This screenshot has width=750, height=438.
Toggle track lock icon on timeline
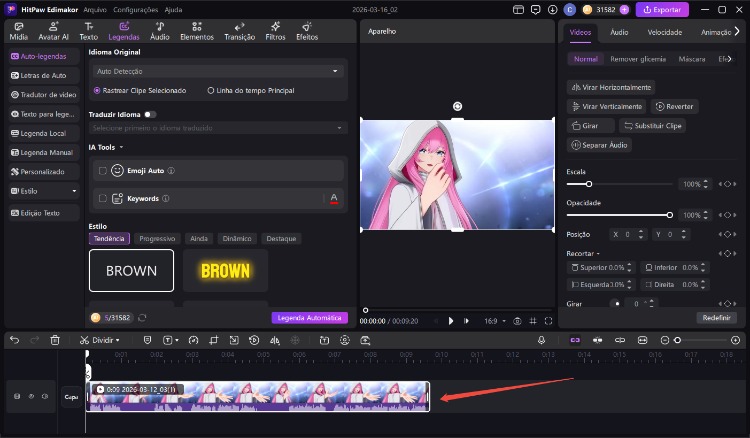pyautogui.click(x=17, y=396)
